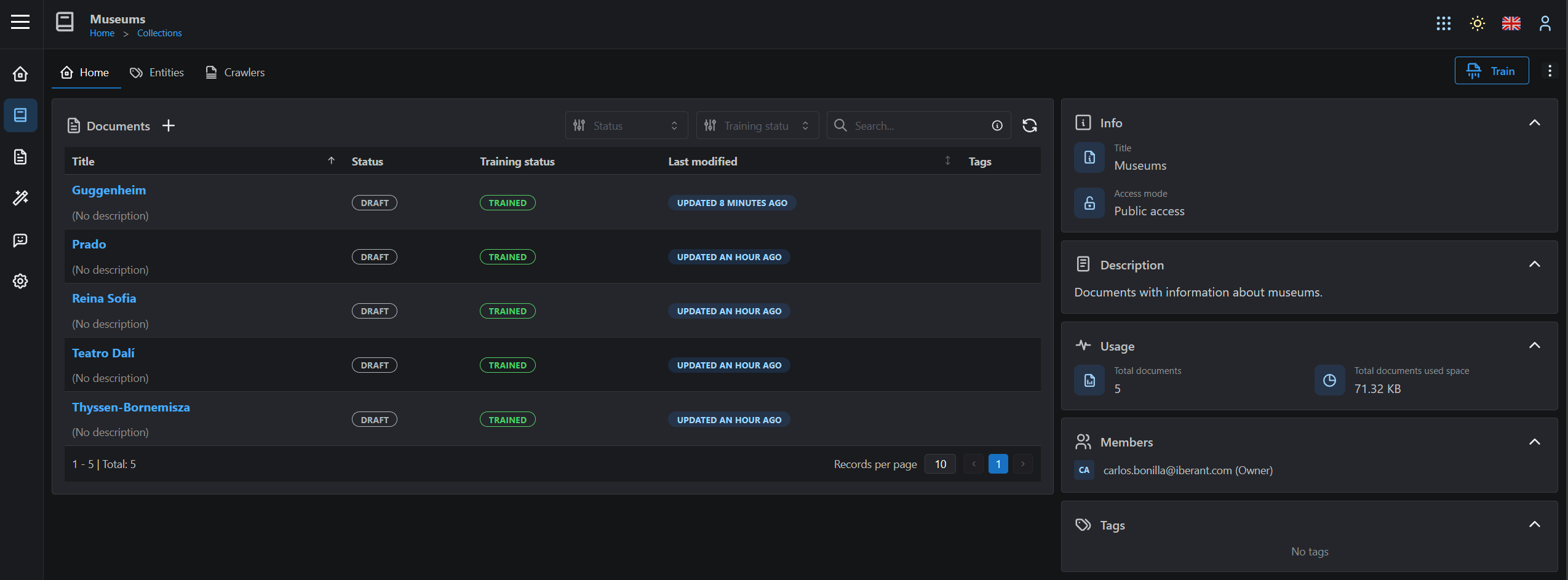Viewport: 1568px width, 580px height.
Task: Open the Status filter dropdown
Action: coord(626,125)
